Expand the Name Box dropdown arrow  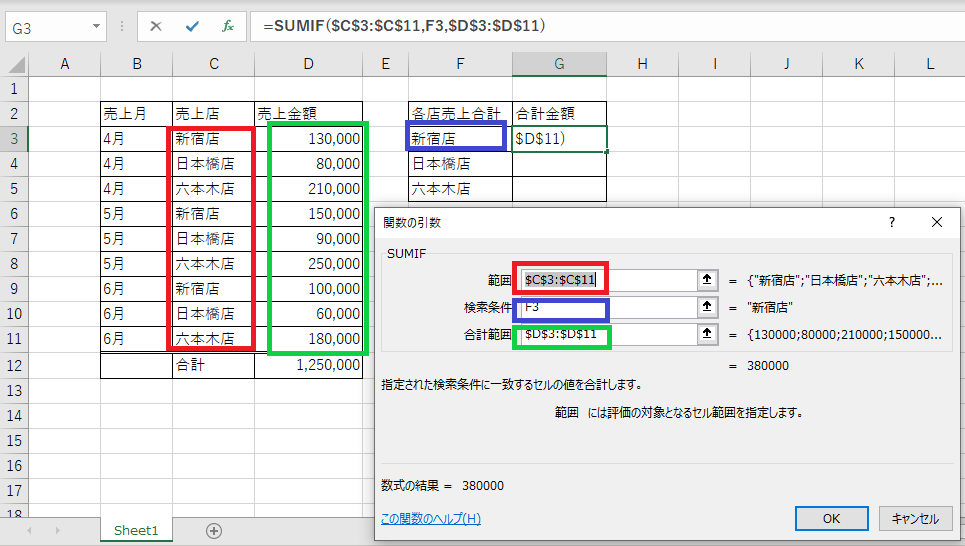click(x=96, y=26)
